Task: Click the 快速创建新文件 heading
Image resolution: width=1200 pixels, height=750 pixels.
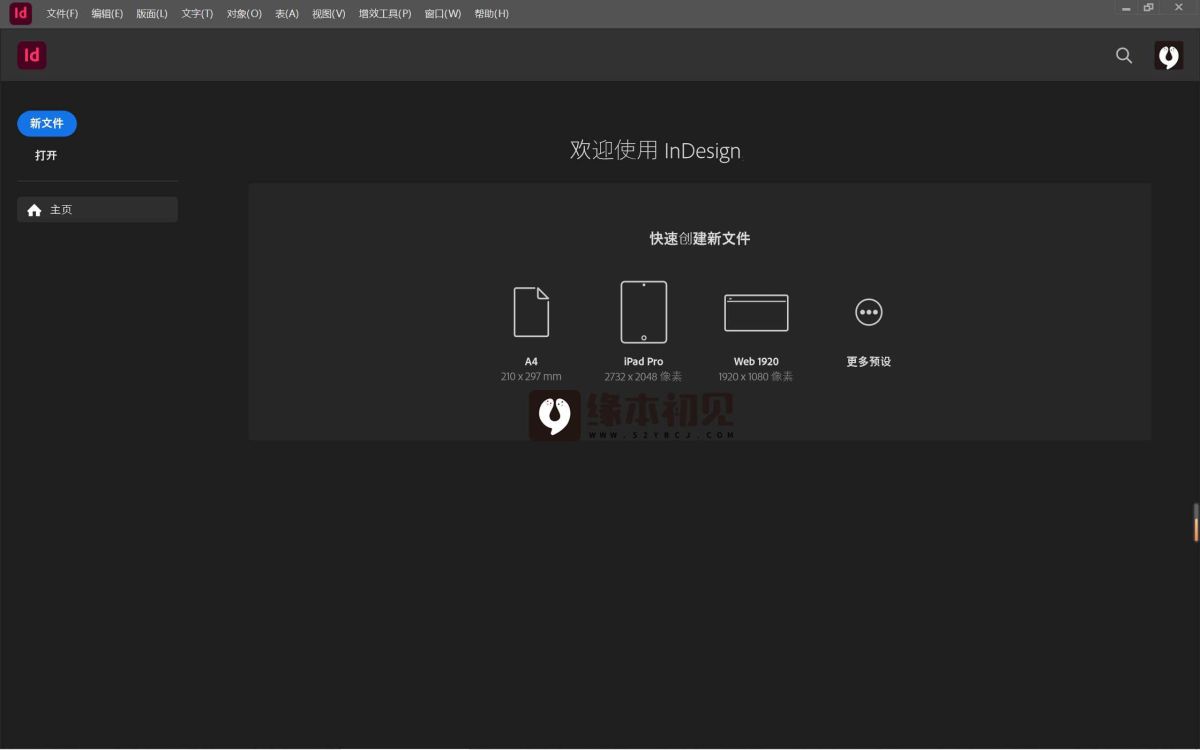Action: 700,239
